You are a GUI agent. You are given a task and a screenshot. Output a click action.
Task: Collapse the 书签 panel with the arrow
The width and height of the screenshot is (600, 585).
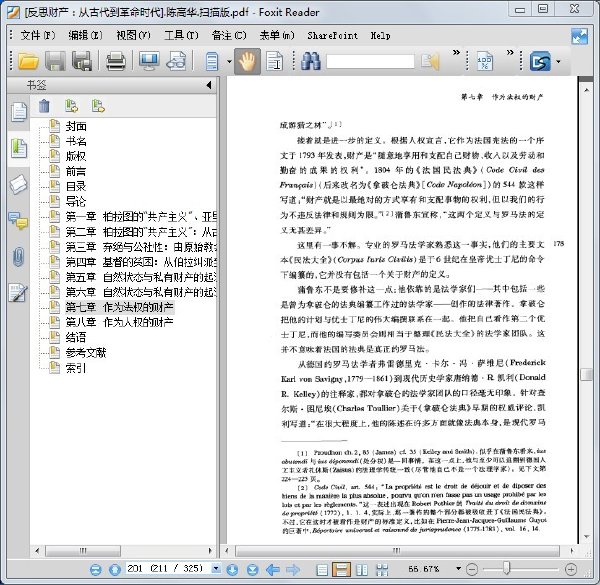209,85
